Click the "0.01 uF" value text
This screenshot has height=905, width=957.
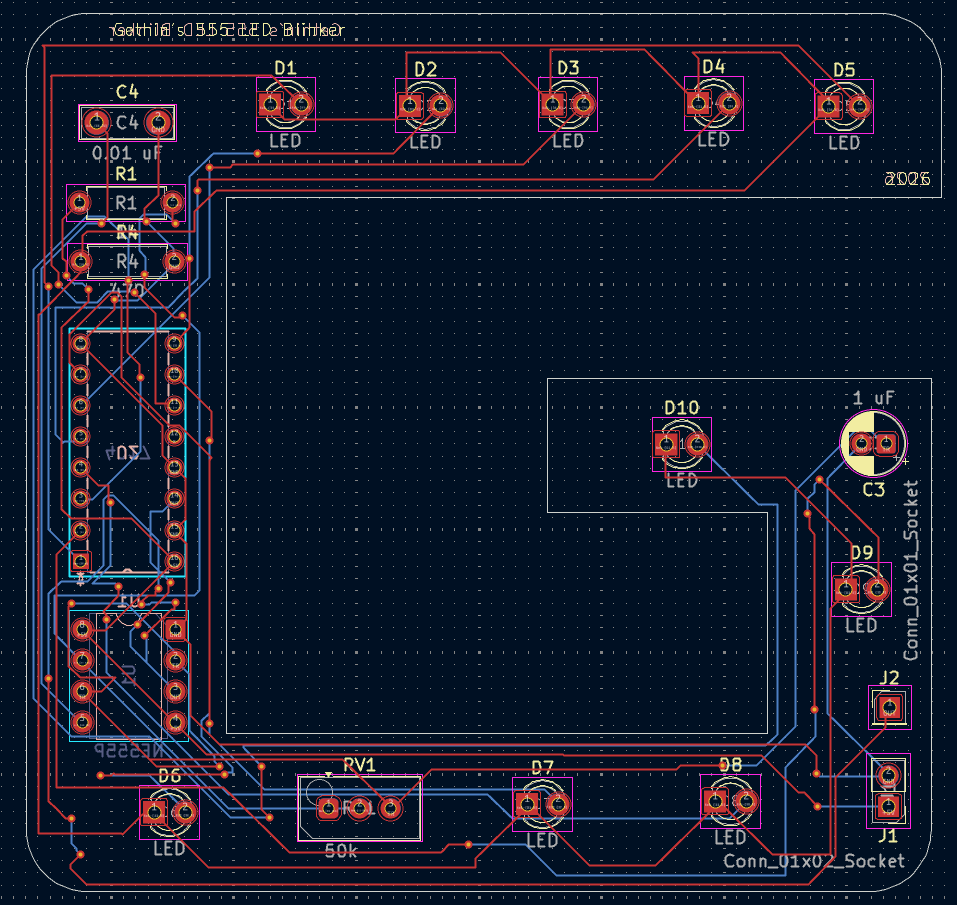coord(128,153)
